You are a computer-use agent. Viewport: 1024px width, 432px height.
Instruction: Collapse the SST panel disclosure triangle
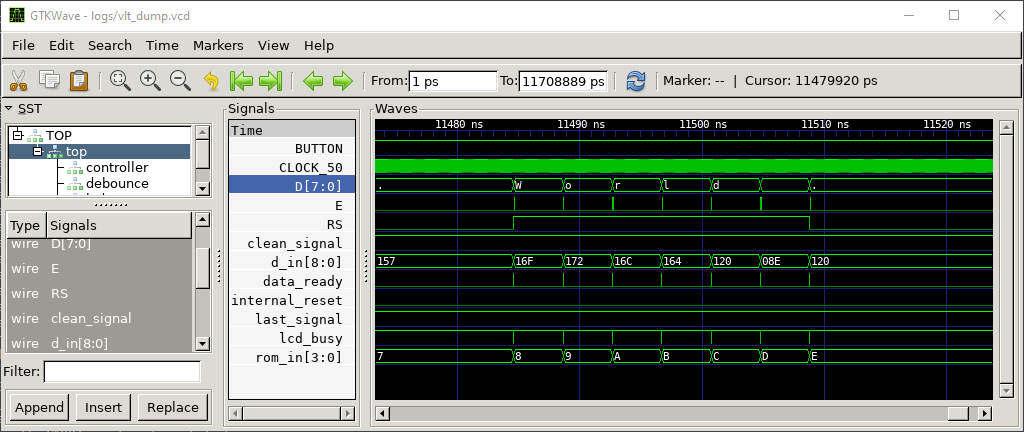click(x=8, y=108)
